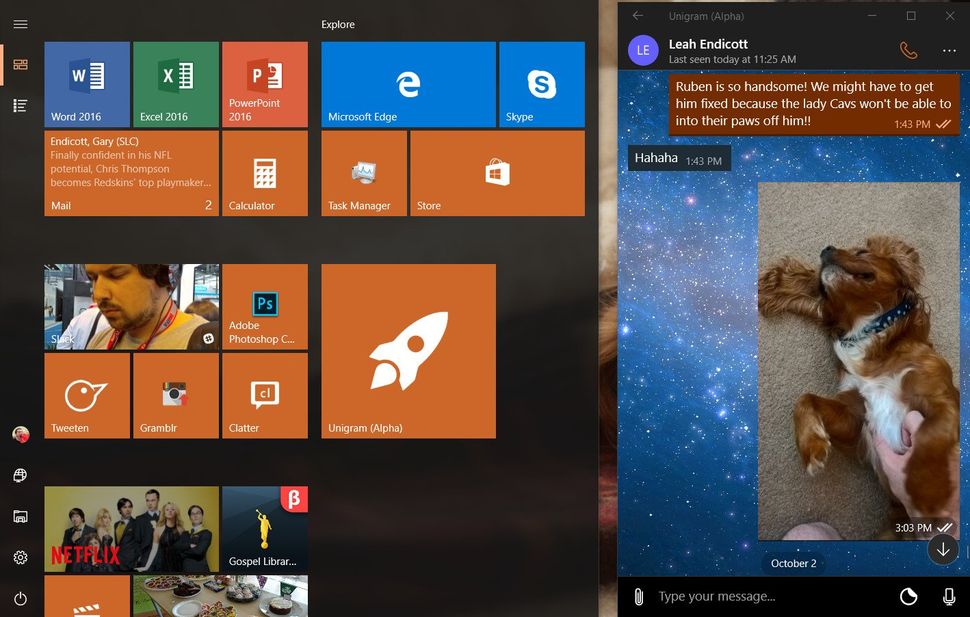Toggle Unigram night mode with the moon icon

tap(908, 596)
